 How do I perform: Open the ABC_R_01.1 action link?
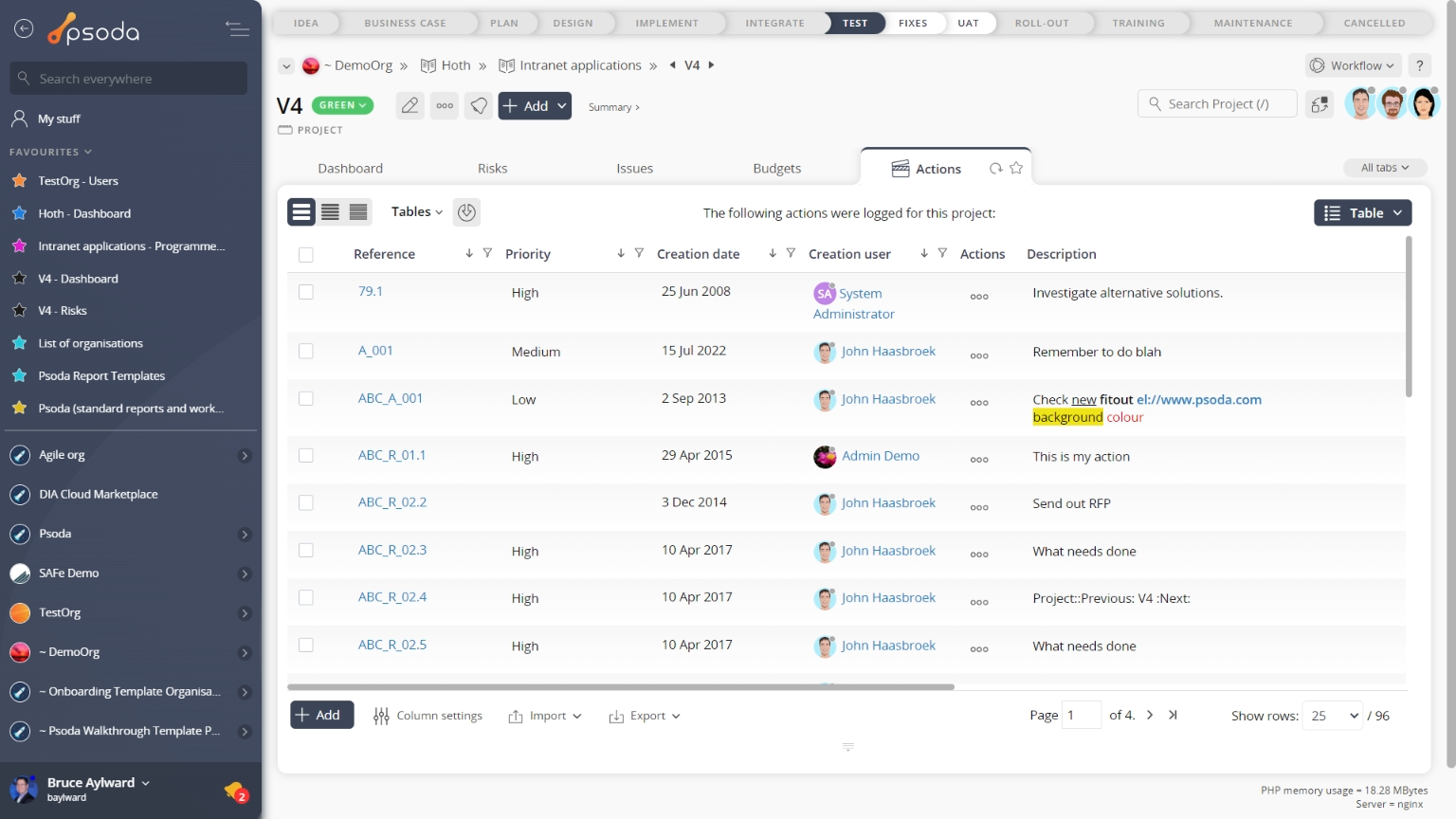(391, 455)
